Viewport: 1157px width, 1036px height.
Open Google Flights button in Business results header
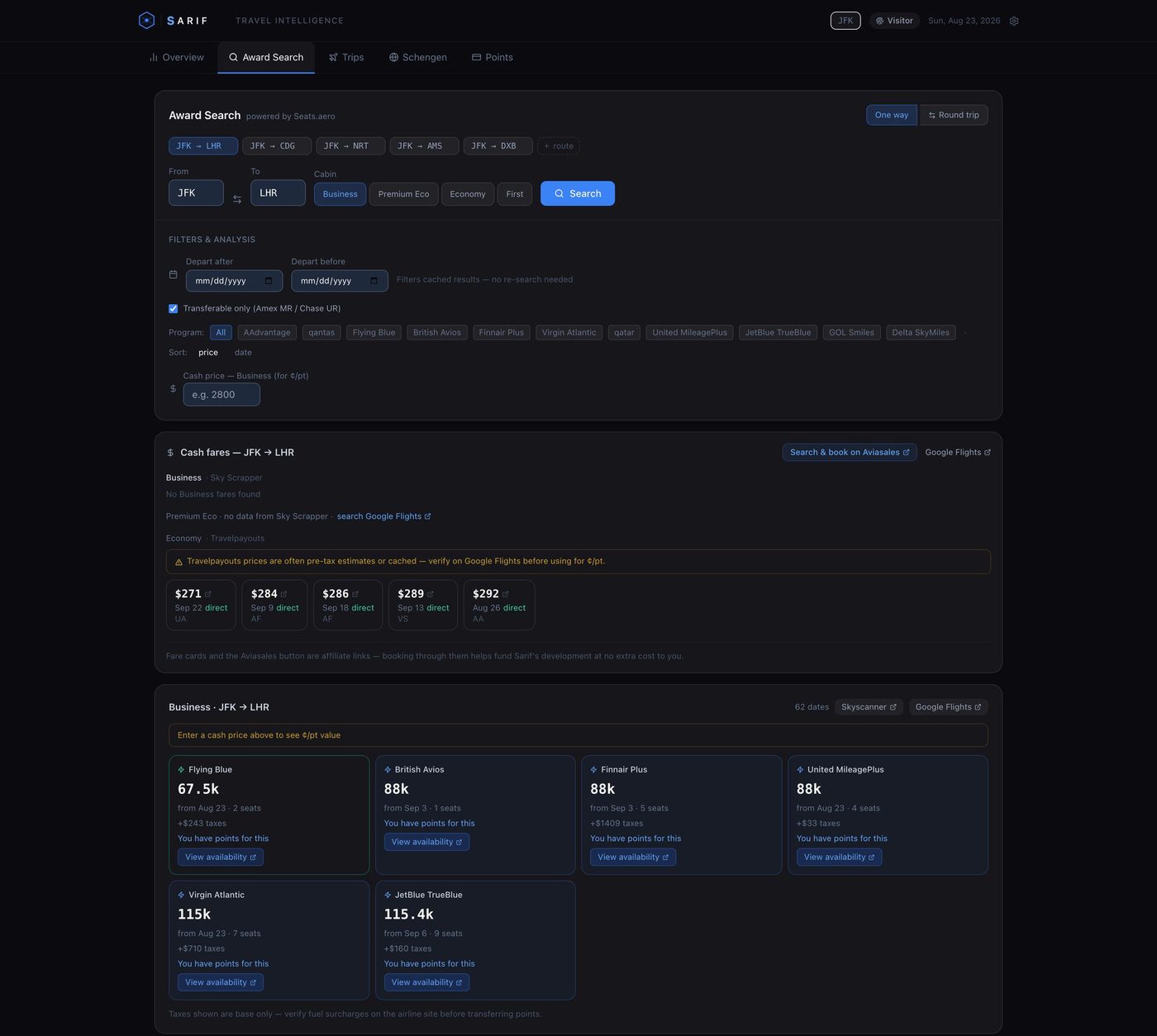(x=948, y=707)
